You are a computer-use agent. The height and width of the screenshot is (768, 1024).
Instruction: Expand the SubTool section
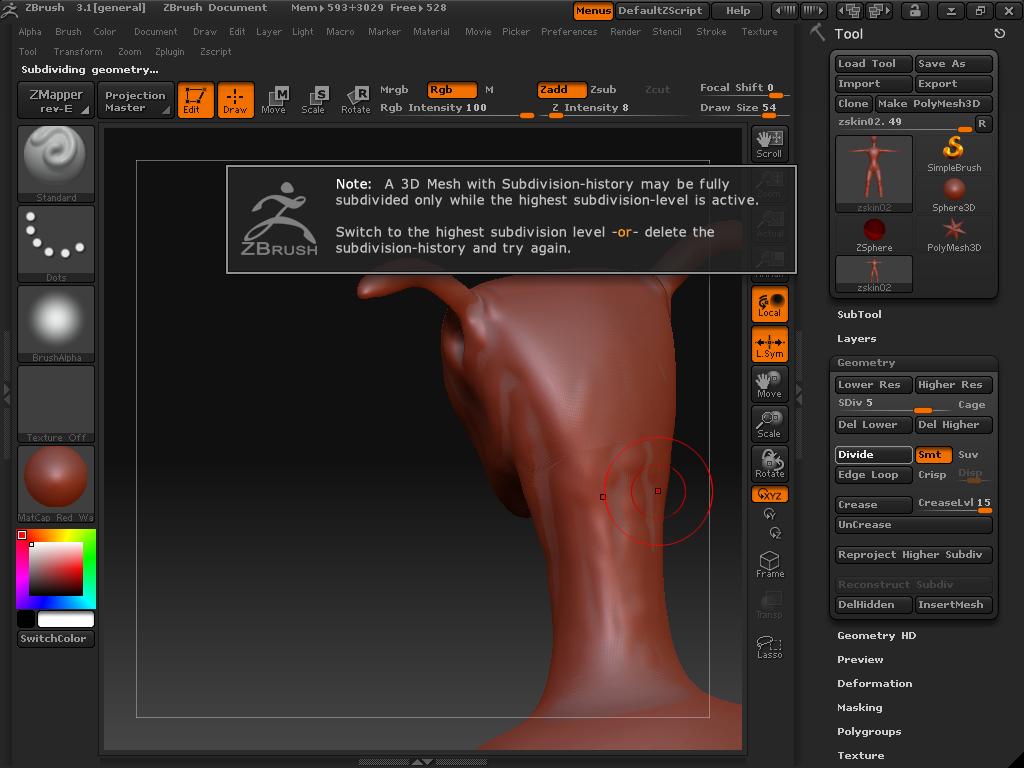[x=859, y=314]
